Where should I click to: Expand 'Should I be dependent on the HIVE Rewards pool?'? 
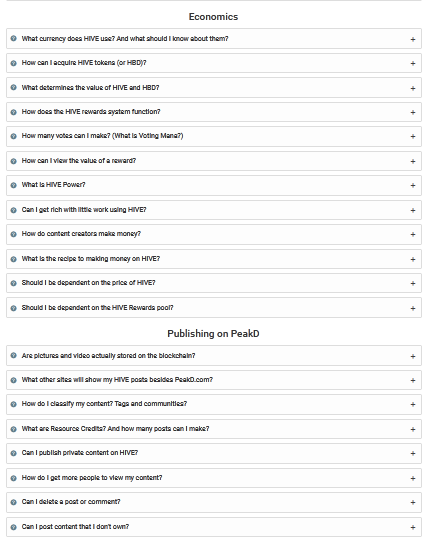click(214, 308)
